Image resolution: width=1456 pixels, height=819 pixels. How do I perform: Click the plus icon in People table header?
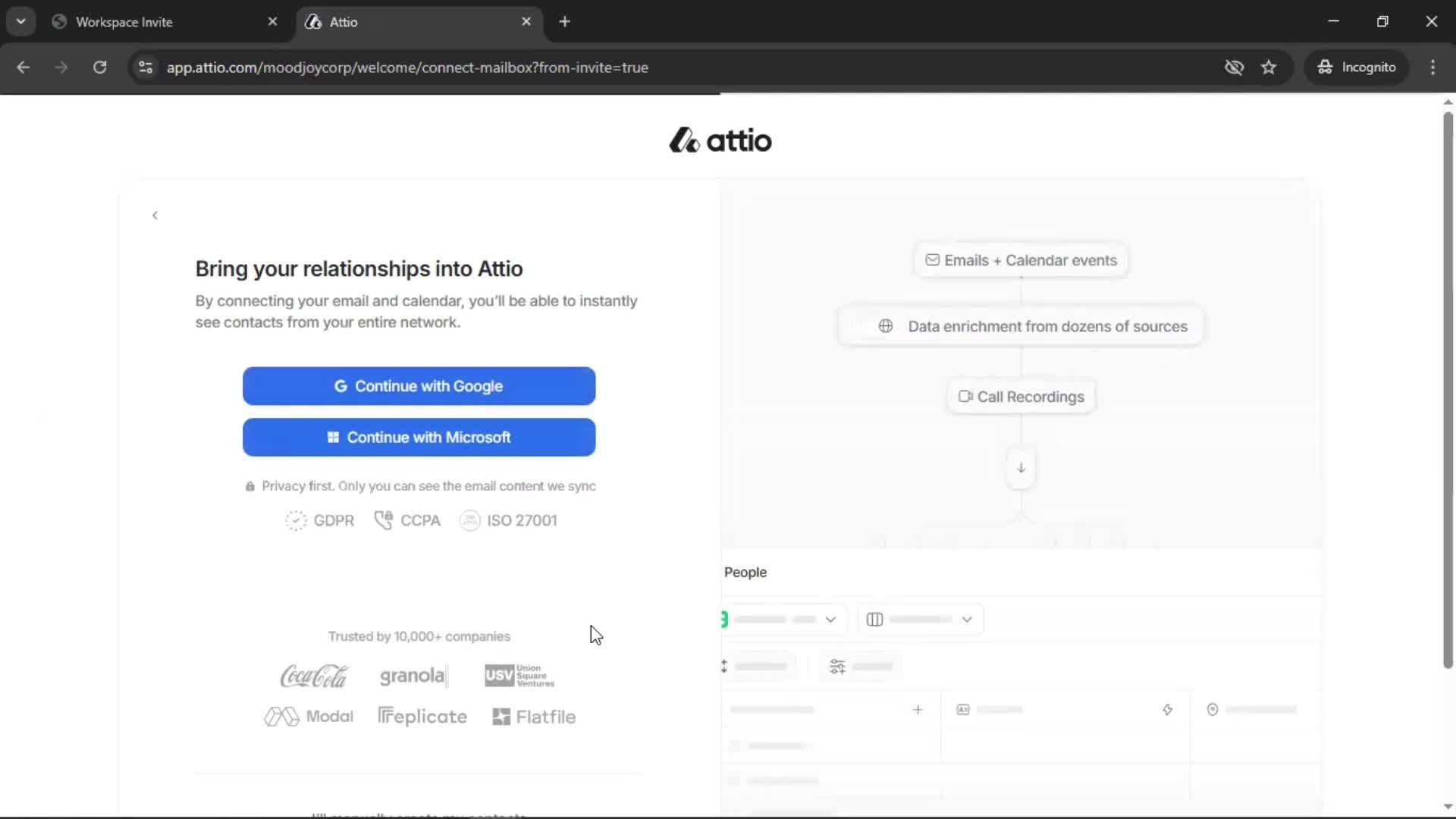pos(918,710)
